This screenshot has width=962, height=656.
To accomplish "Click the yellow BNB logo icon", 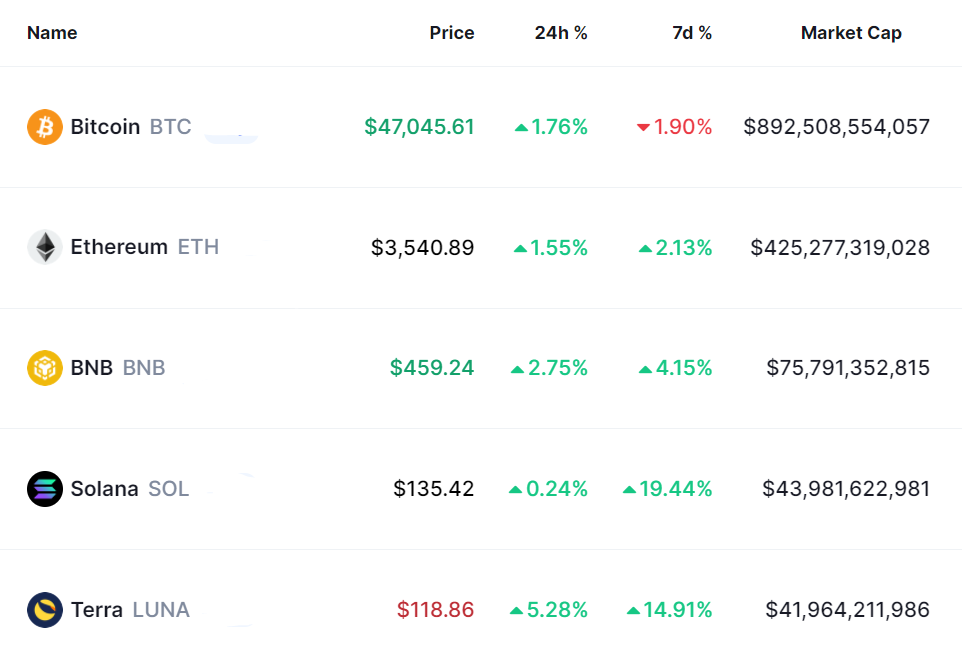I will pos(45,368).
